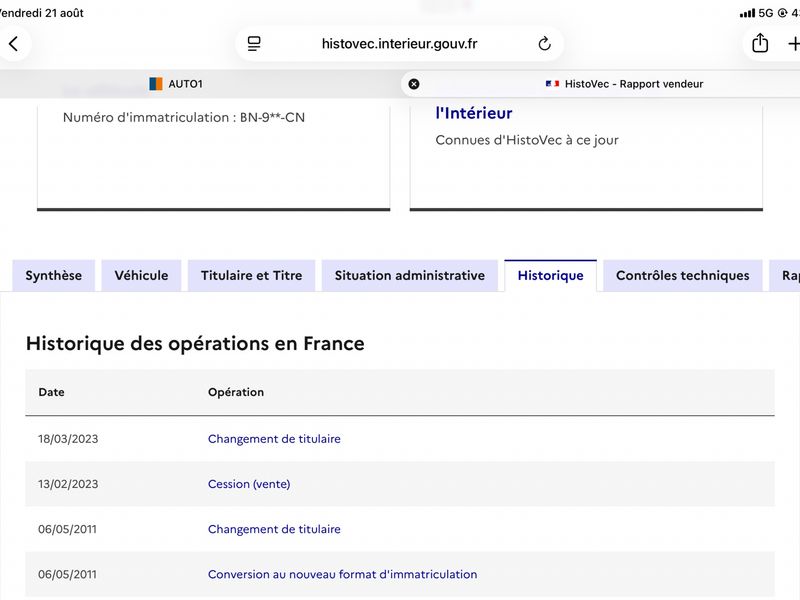Reload the HistoVec page
800x600 pixels.
click(544, 44)
